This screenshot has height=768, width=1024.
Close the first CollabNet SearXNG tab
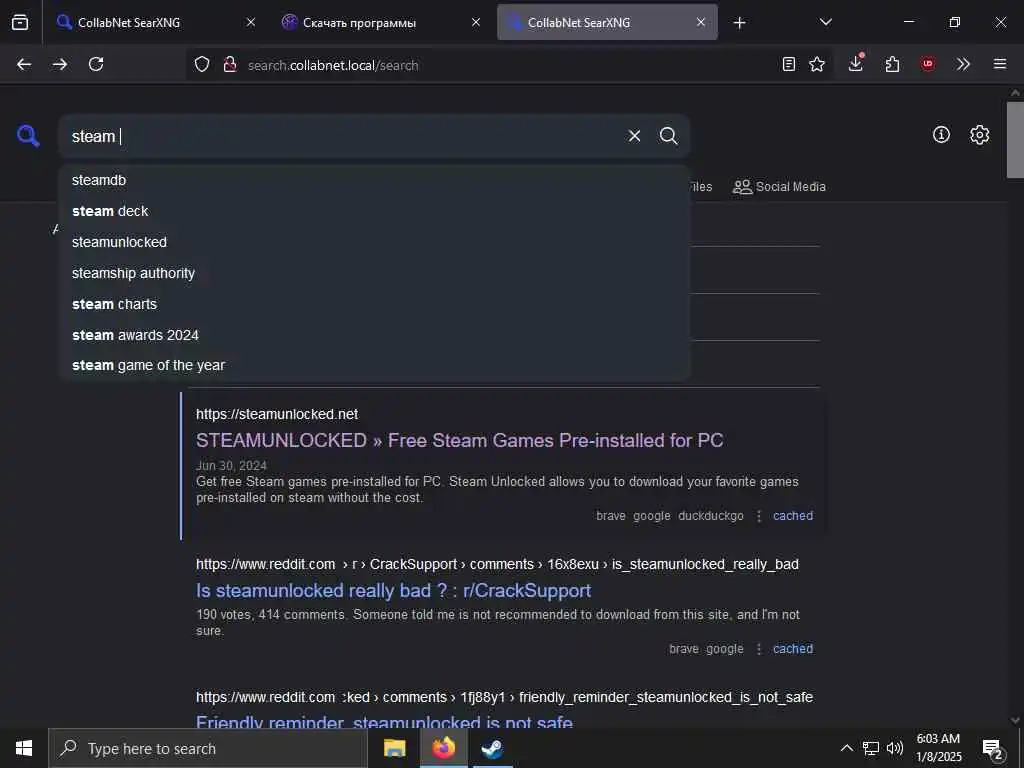coord(251,22)
